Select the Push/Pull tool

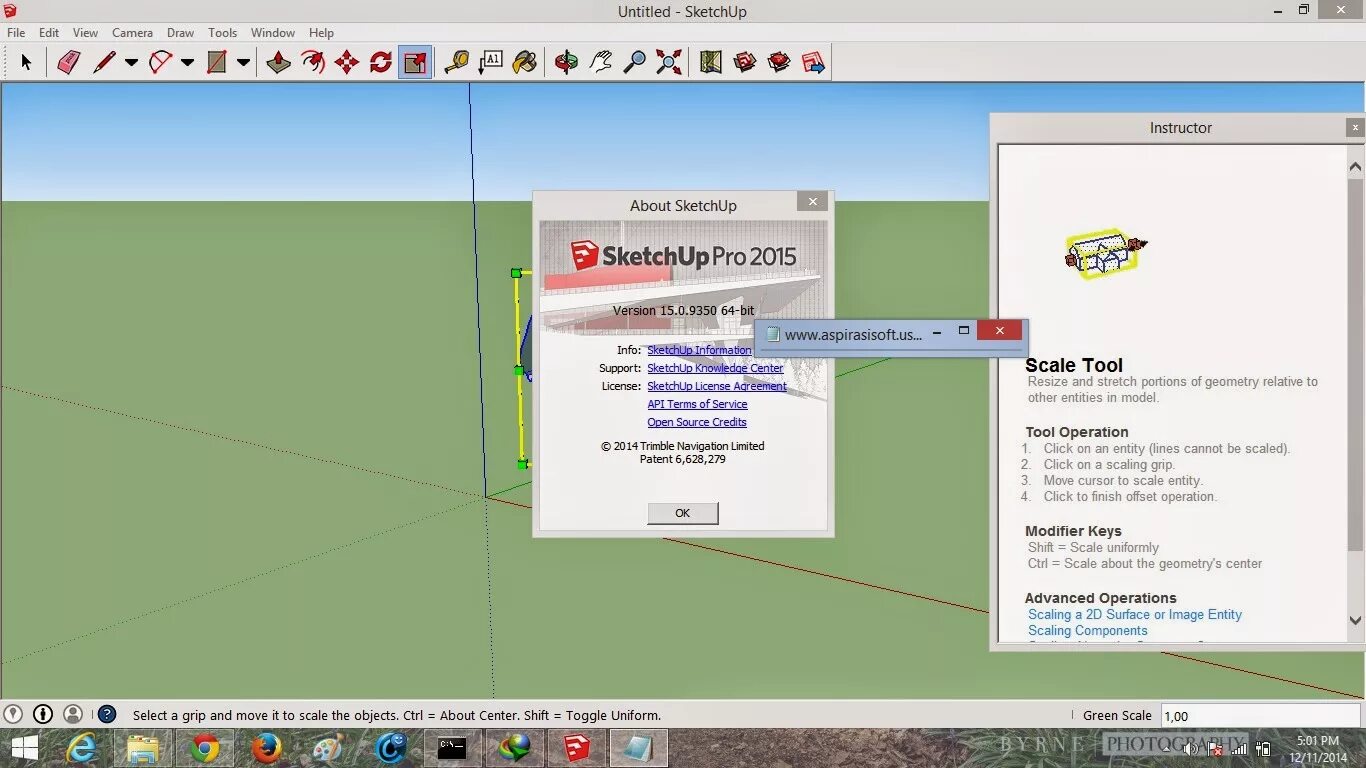[x=278, y=62]
